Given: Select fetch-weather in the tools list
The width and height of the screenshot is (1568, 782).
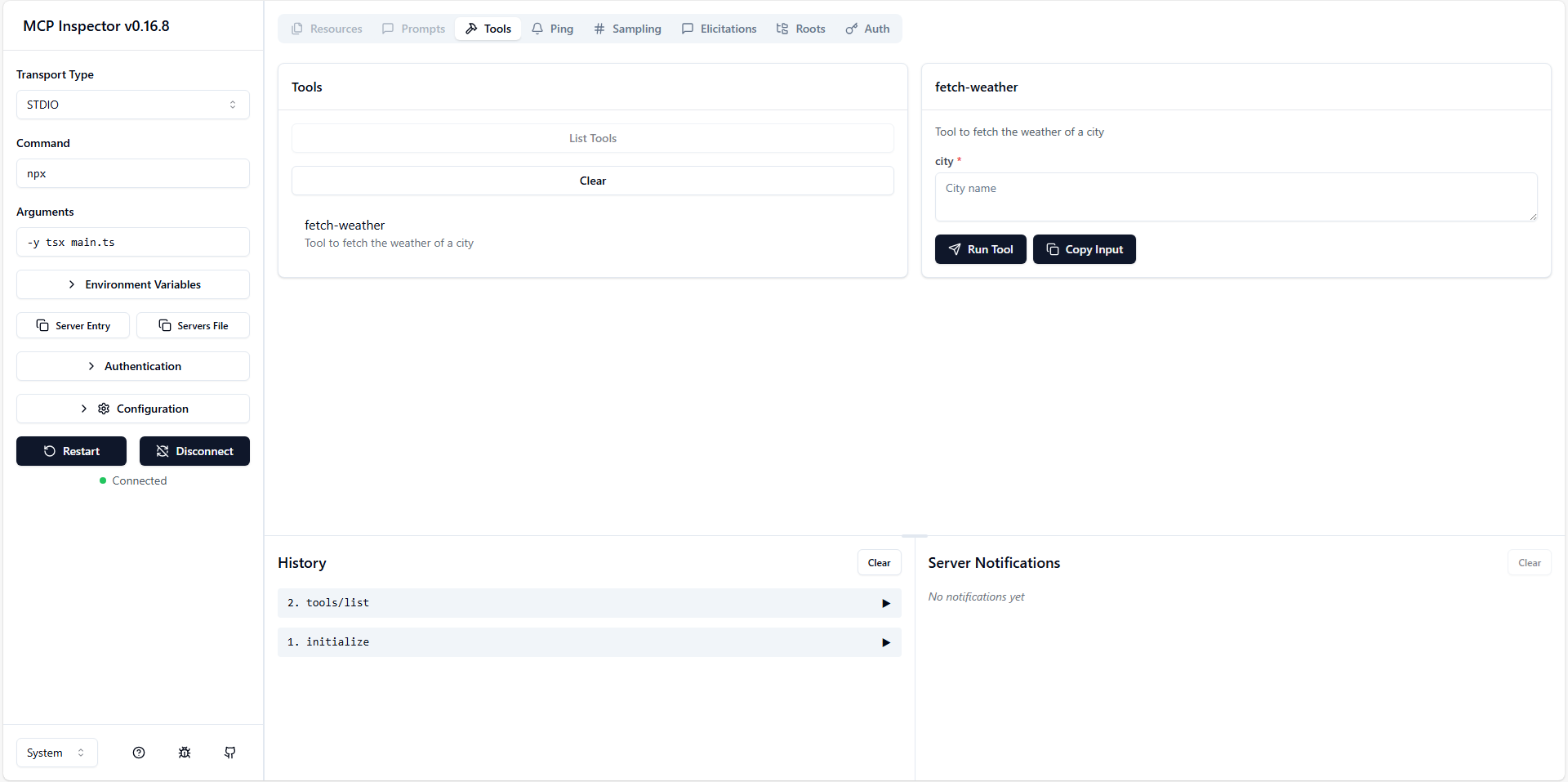Looking at the screenshot, I should pyautogui.click(x=593, y=234).
